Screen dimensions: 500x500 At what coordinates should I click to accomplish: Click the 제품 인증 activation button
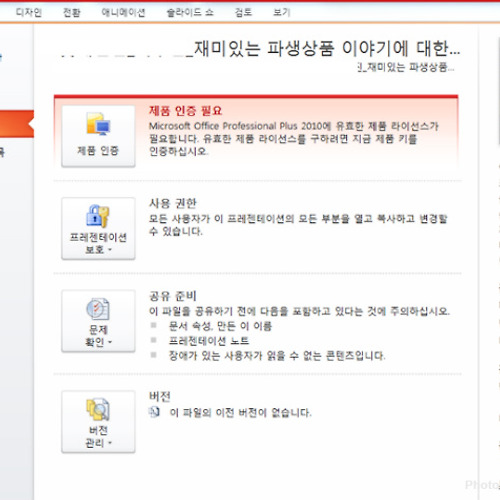tap(98, 136)
